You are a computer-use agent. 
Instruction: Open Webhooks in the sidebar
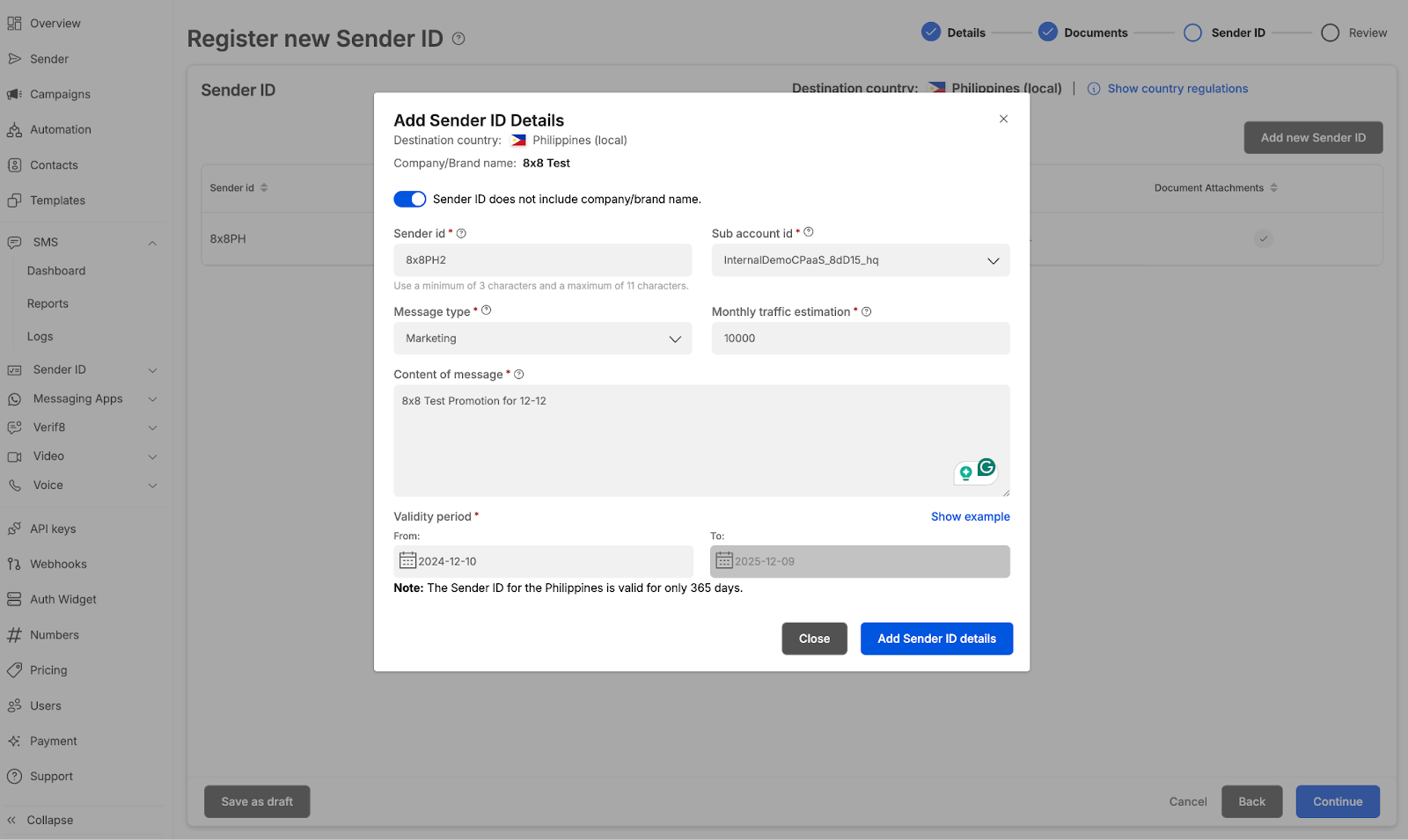pos(58,565)
